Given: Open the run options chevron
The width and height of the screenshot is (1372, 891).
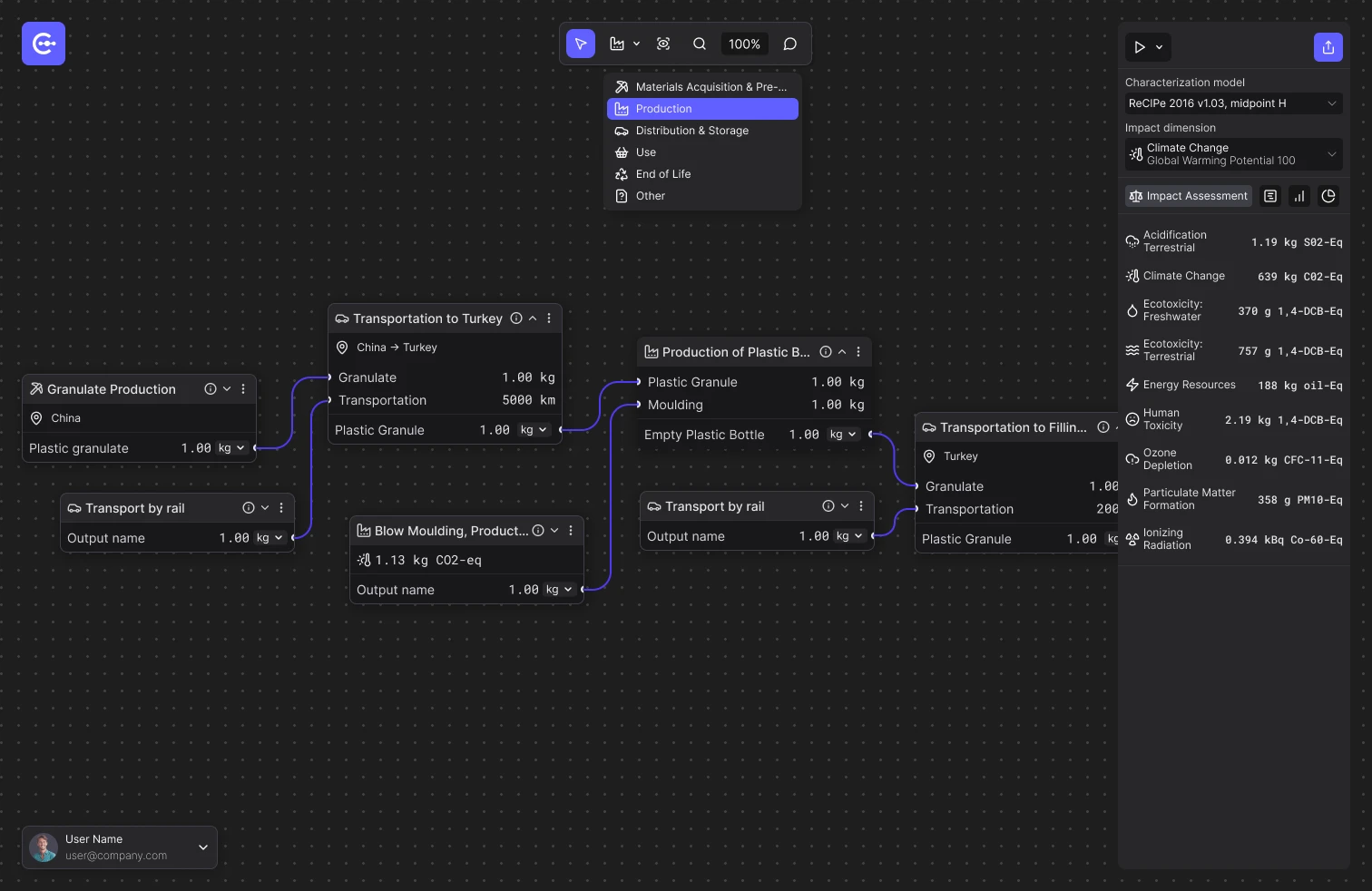Looking at the screenshot, I should tap(1160, 47).
